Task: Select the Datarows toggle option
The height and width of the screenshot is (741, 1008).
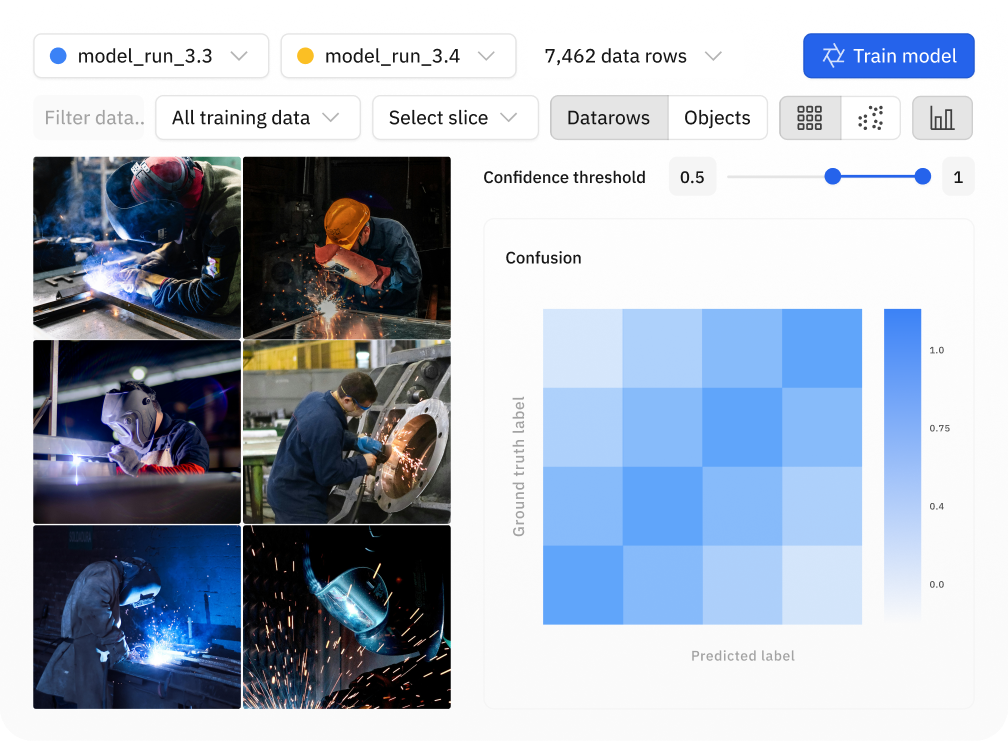Action: click(608, 118)
